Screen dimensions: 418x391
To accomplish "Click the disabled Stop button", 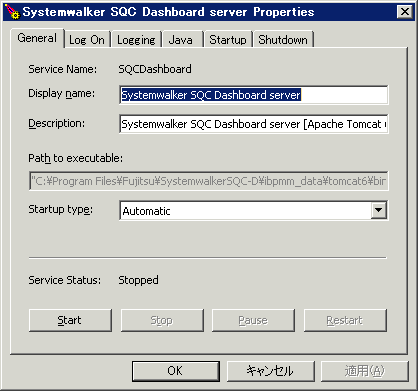I will click(x=162, y=320).
